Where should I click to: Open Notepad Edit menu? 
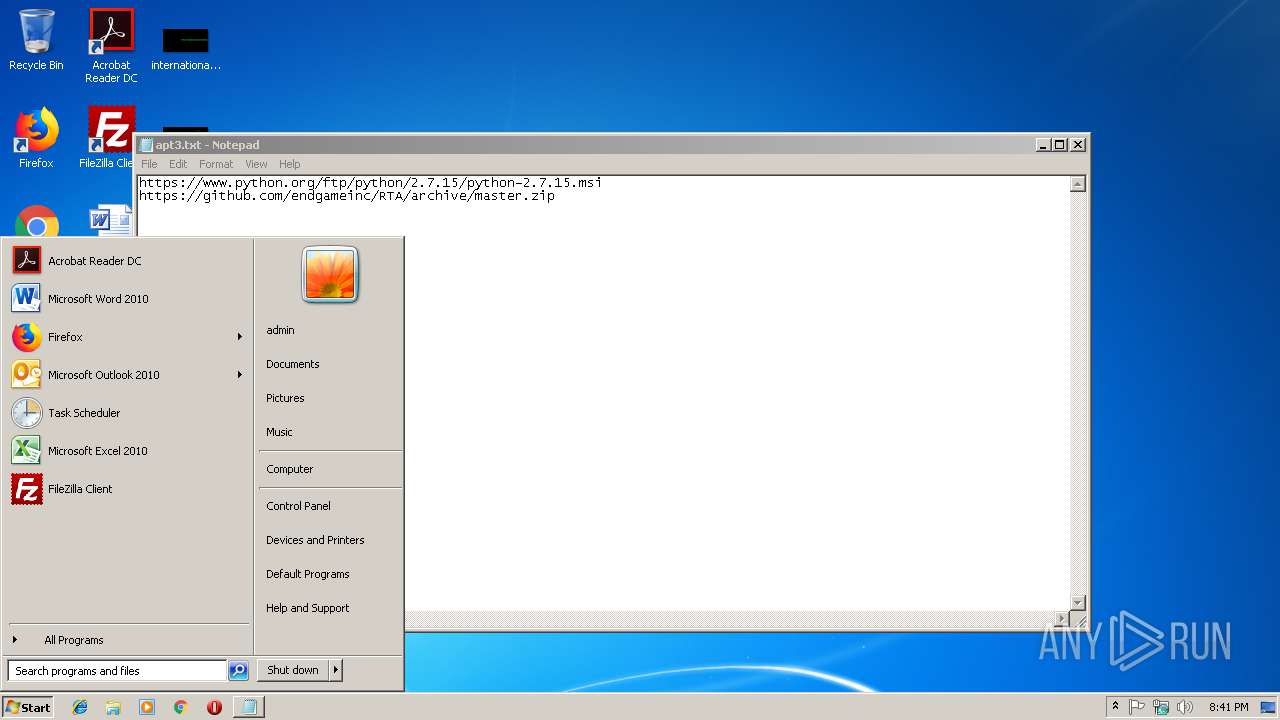click(x=178, y=164)
